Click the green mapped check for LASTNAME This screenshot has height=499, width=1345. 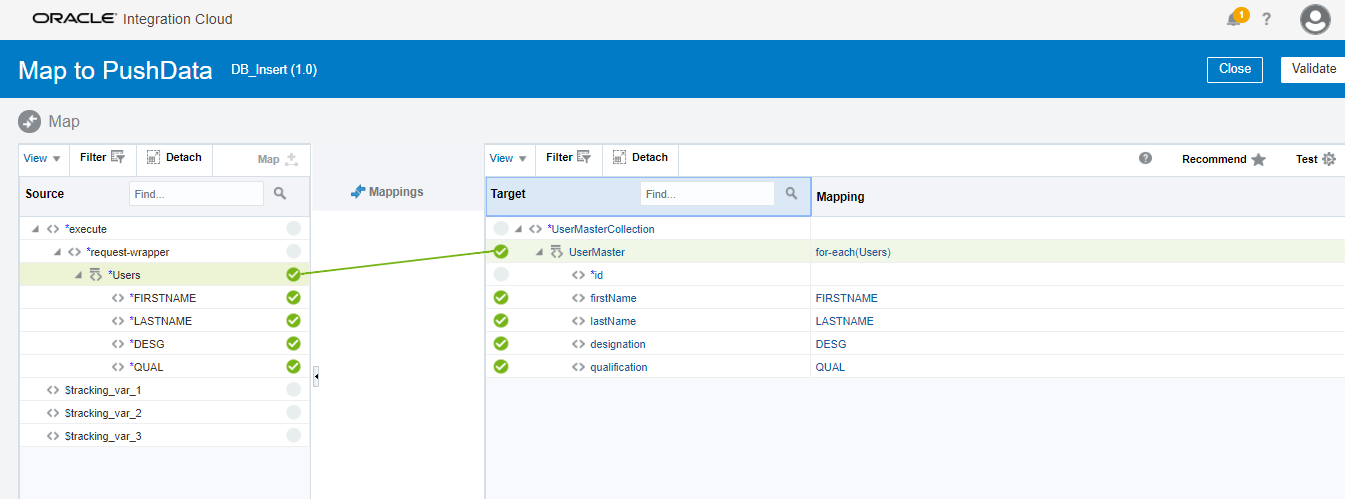click(293, 321)
